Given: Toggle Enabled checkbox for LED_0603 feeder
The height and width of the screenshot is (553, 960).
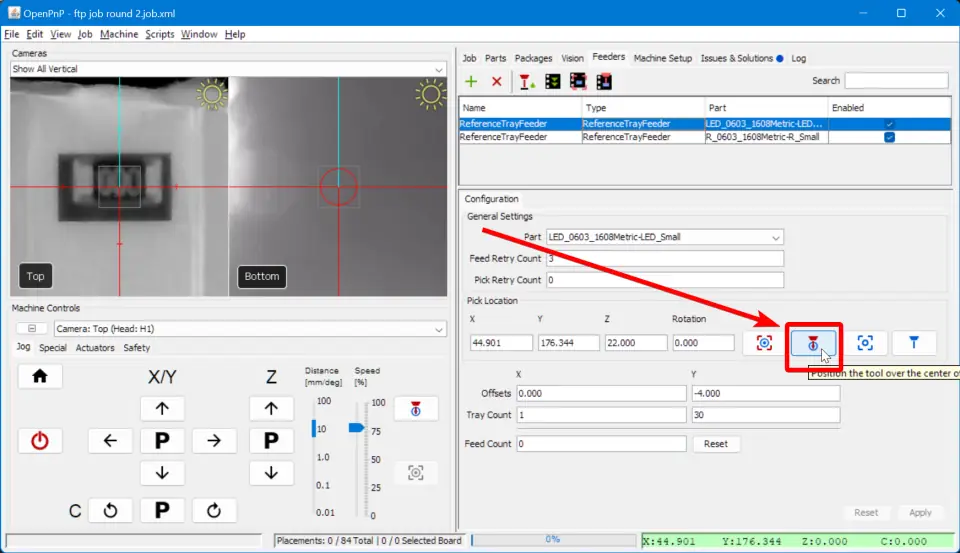Looking at the screenshot, I should [x=889, y=124].
